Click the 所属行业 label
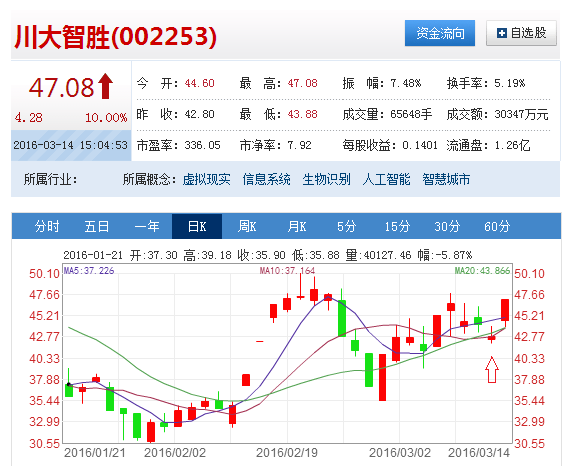This screenshot has width=575, height=466. pyautogui.click(x=51, y=180)
